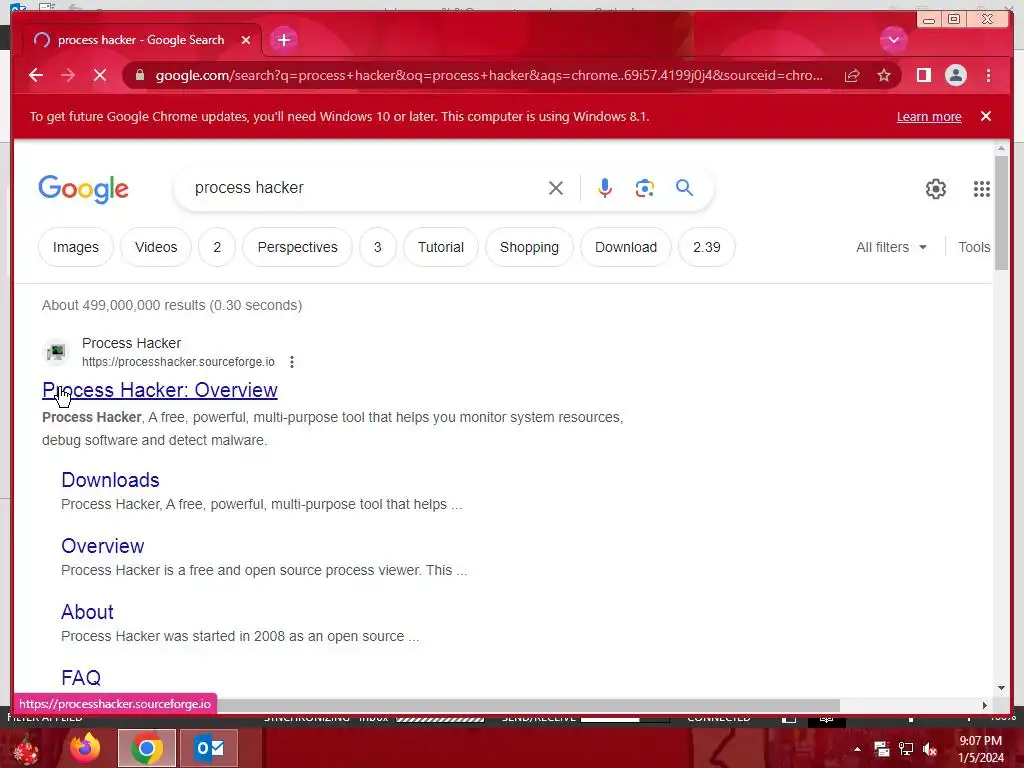Open the tab search dropdown arrow

pyautogui.click(x=893, y=40)
